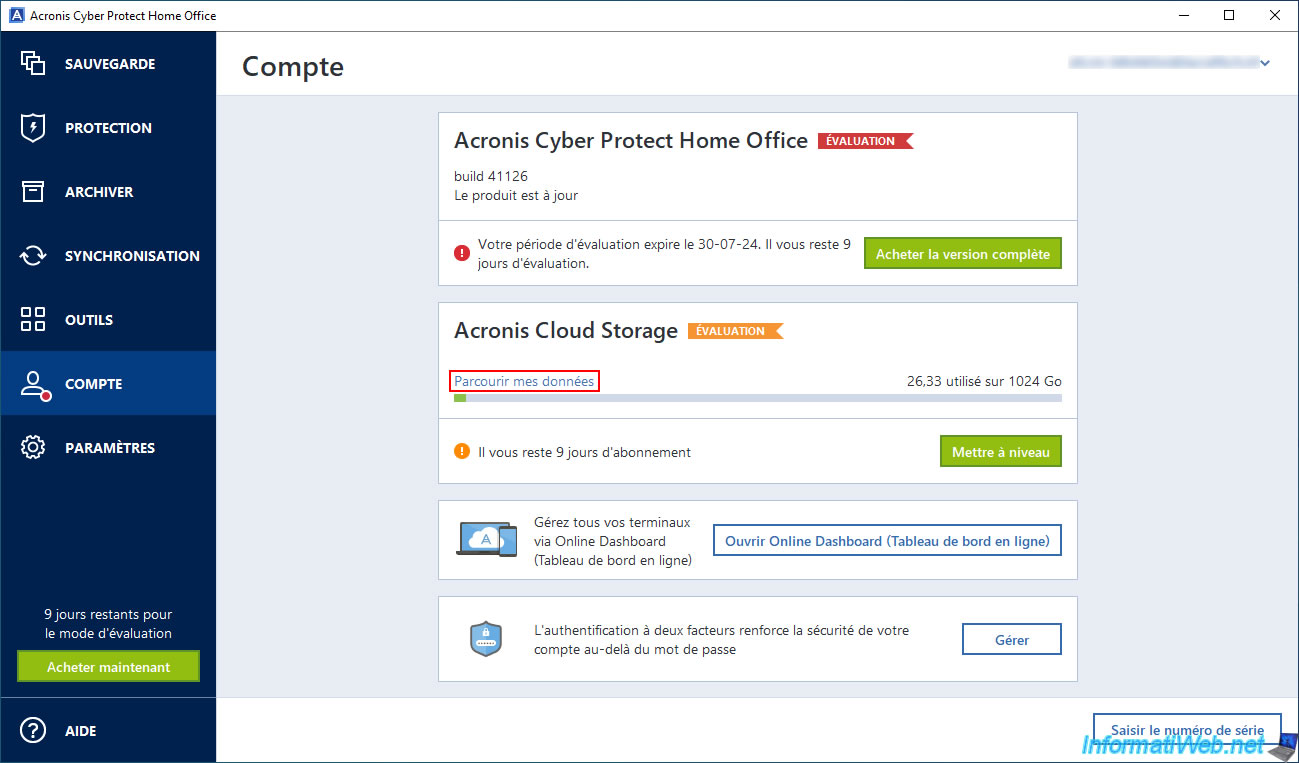Open AIDE help section
1299x763 pixels.
tap(108, 731)
